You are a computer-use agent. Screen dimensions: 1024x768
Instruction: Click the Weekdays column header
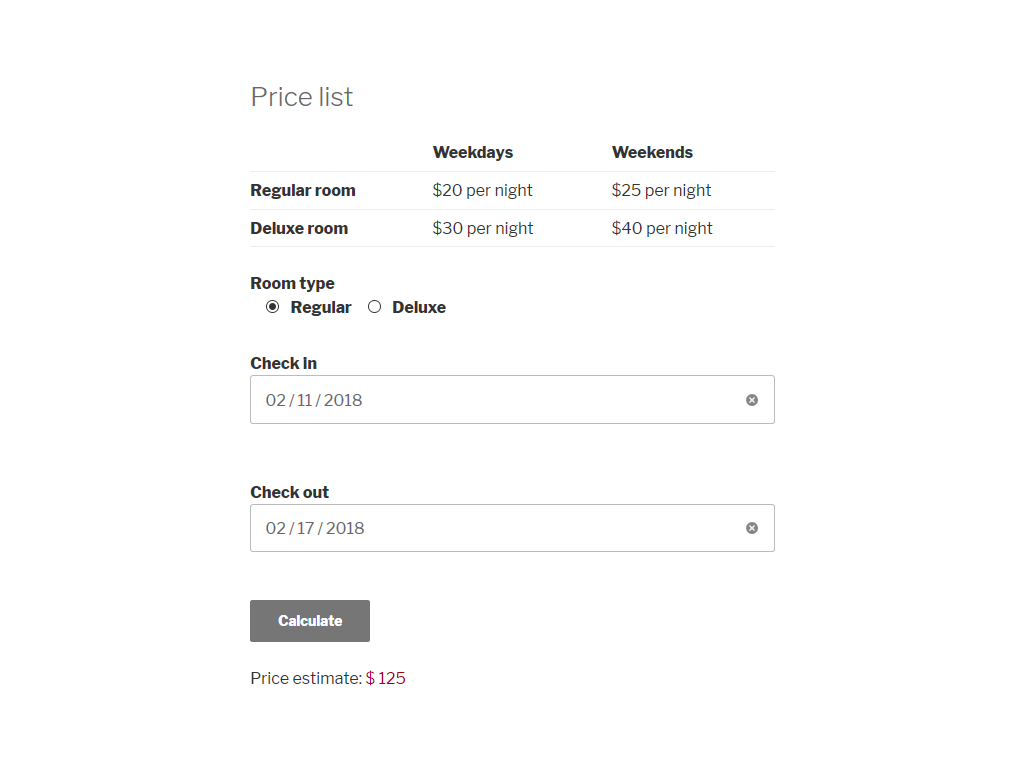click(472, 152)
